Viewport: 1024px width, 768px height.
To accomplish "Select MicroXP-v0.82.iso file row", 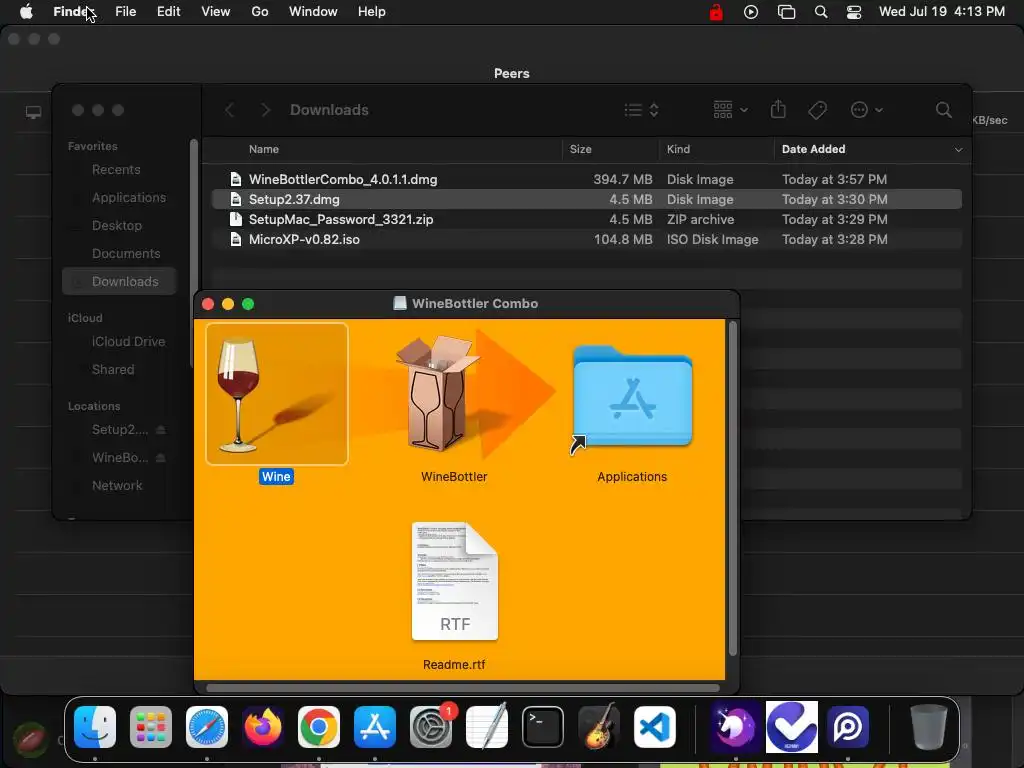I will point(586,240).
